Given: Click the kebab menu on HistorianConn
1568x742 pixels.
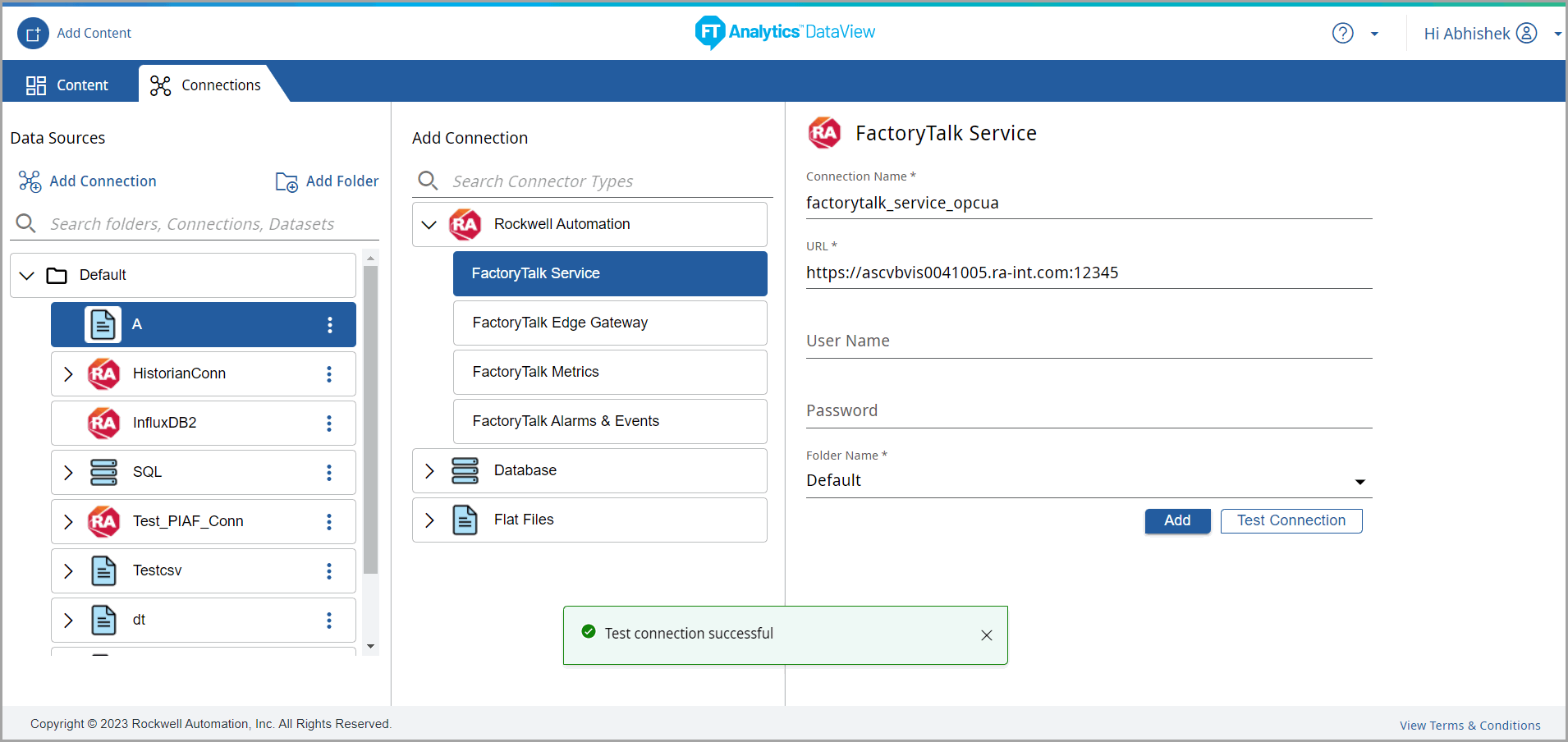Looking at the screenshot, I should coord(329,373).
